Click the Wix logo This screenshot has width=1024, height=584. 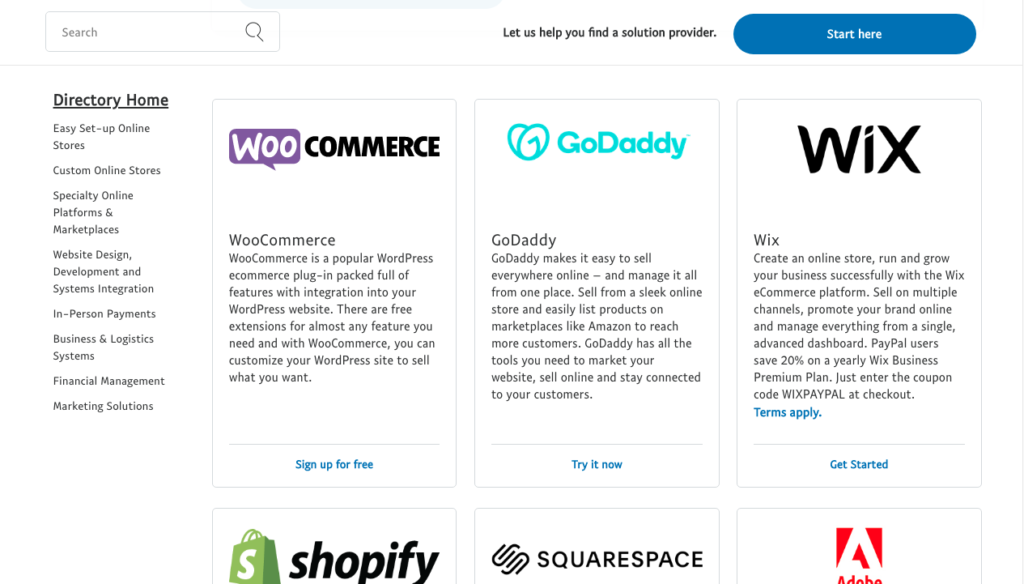(x=859, y=150)
